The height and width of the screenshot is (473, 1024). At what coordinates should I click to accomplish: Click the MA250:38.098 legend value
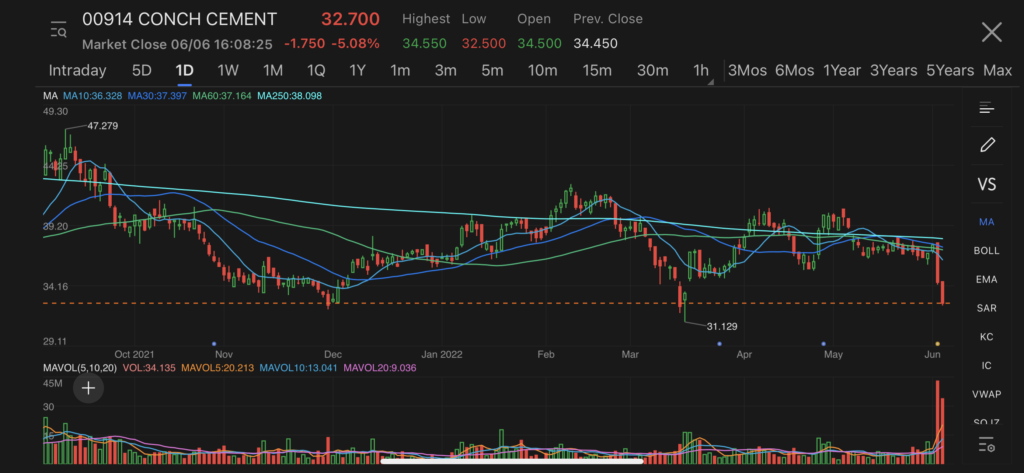(x=289, y=96)
